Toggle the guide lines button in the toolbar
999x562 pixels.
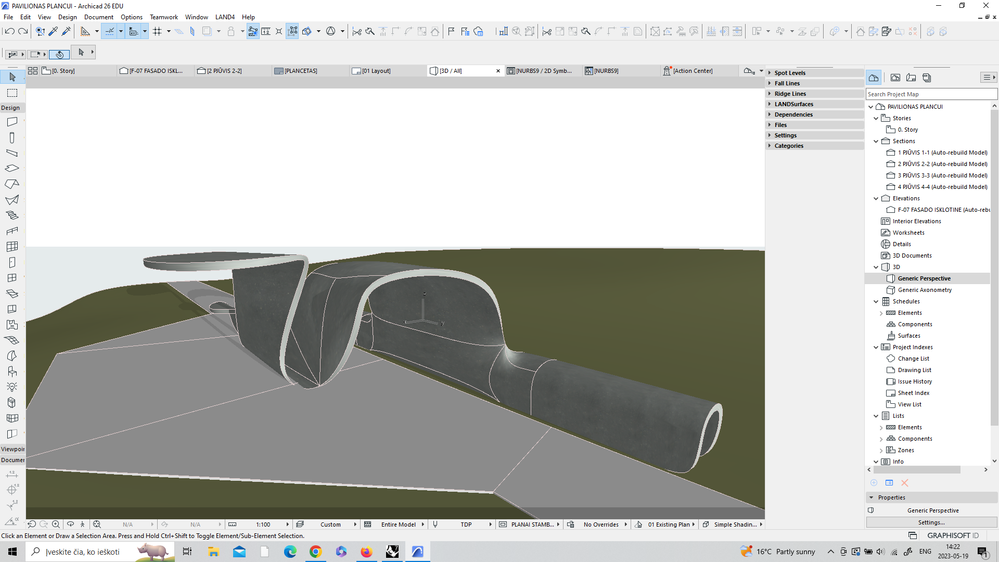pos(111,32)
